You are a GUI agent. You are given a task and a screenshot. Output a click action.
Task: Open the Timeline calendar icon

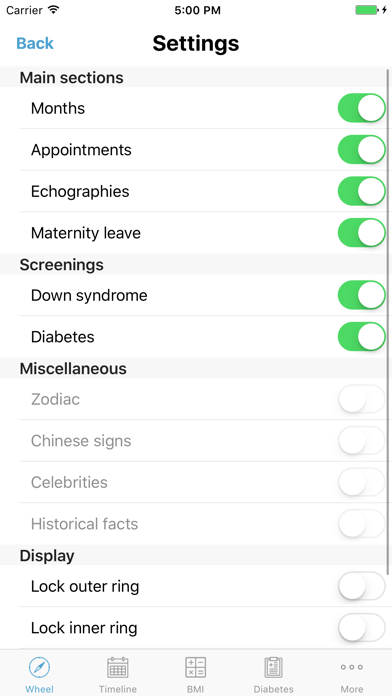point(118,667)
